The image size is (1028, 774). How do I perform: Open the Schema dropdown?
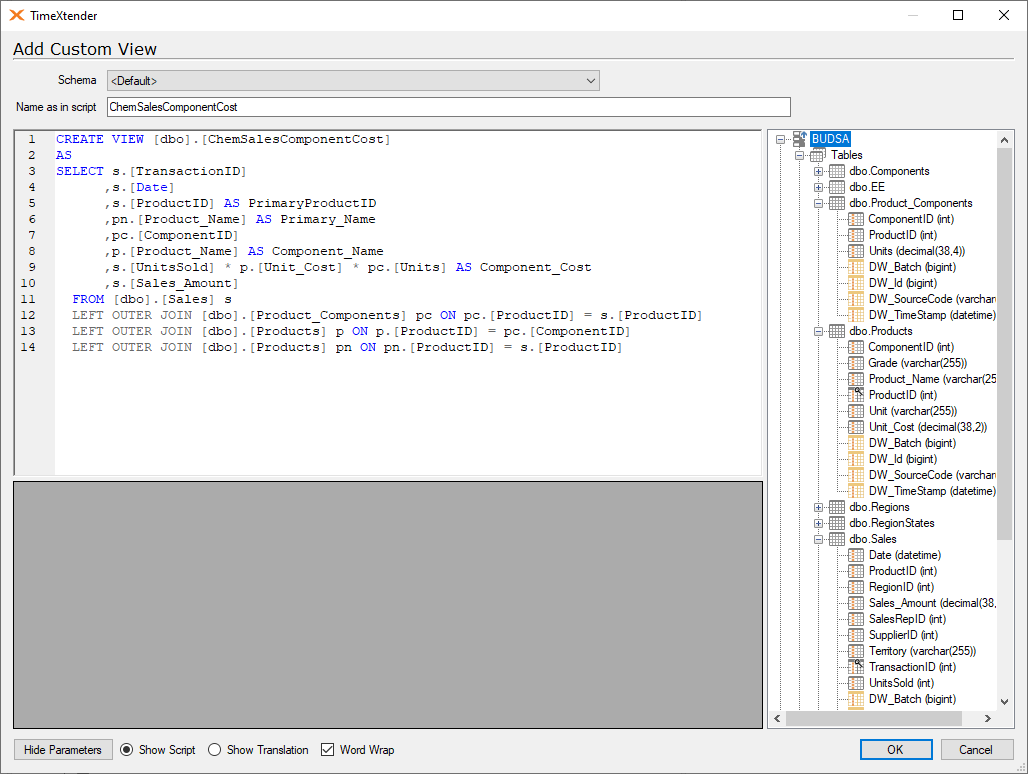[x=353, y=81]
